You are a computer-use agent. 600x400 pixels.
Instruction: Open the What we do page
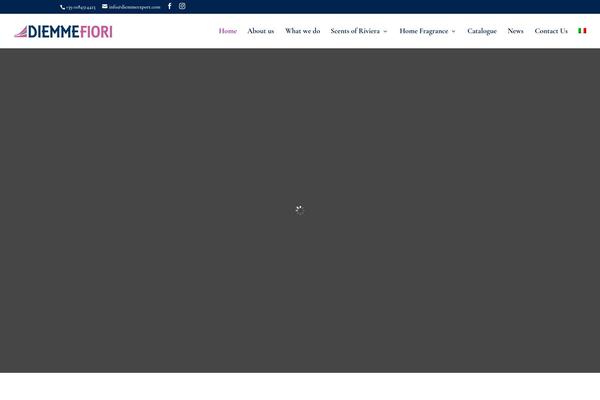click(302, 31)
